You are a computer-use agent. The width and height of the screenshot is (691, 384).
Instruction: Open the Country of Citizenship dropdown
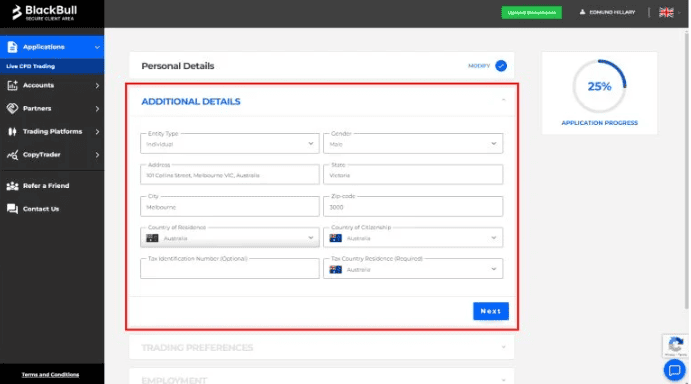413,238
